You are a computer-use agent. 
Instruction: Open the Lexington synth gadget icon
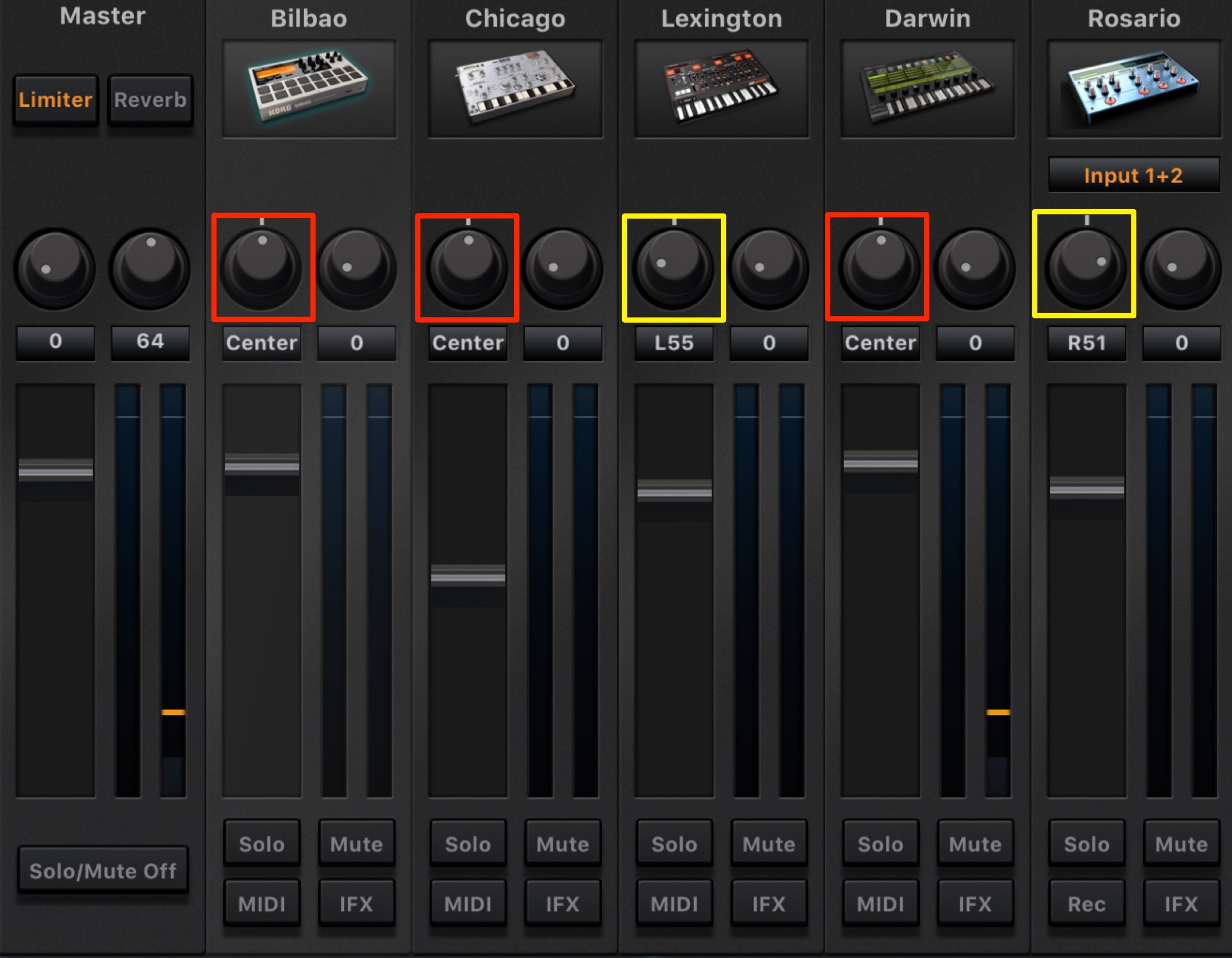pyautogui.click(x=722, y=88)
